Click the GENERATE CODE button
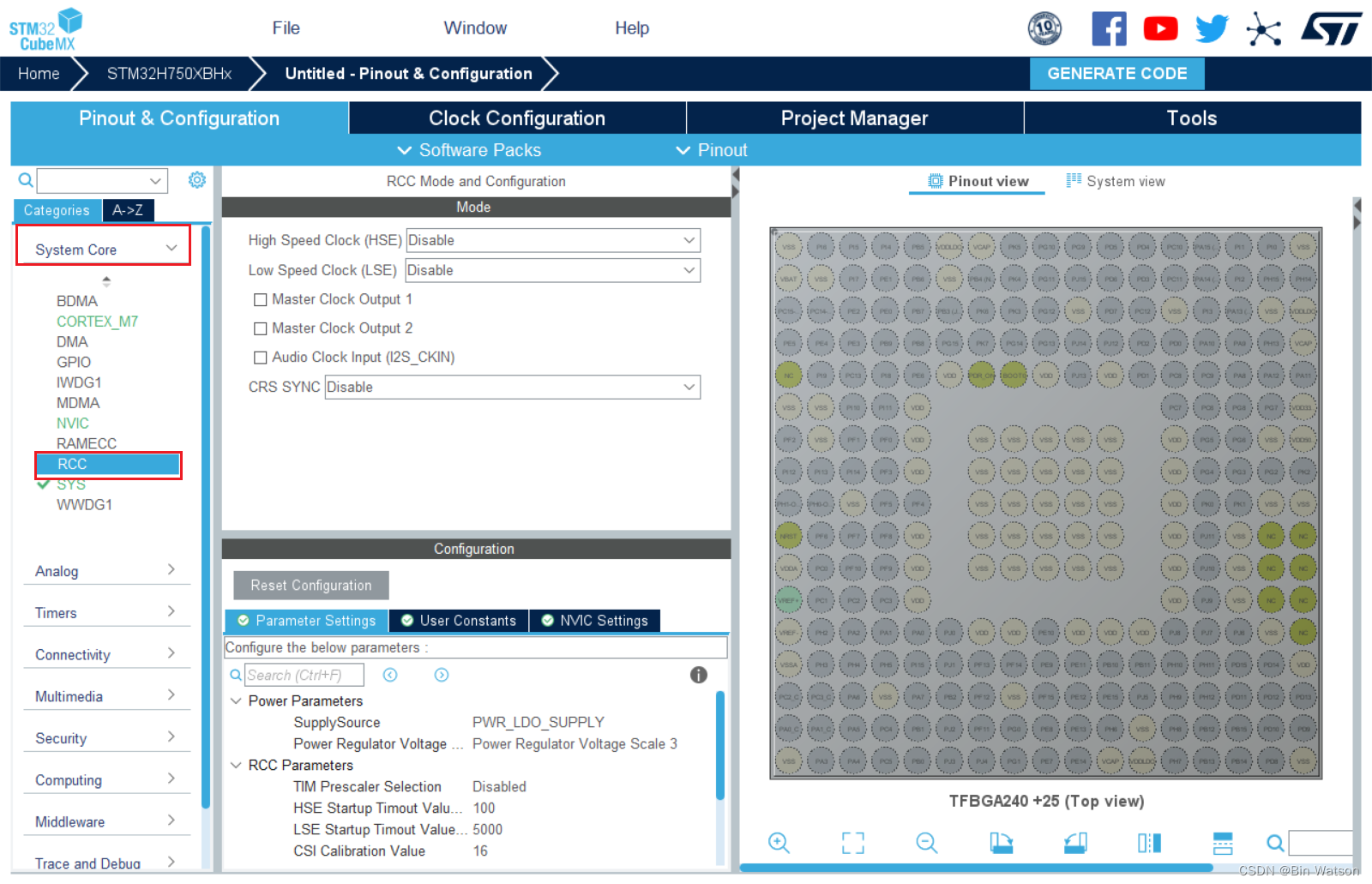Screen dimensions: 1372x884 (1117, 74)
